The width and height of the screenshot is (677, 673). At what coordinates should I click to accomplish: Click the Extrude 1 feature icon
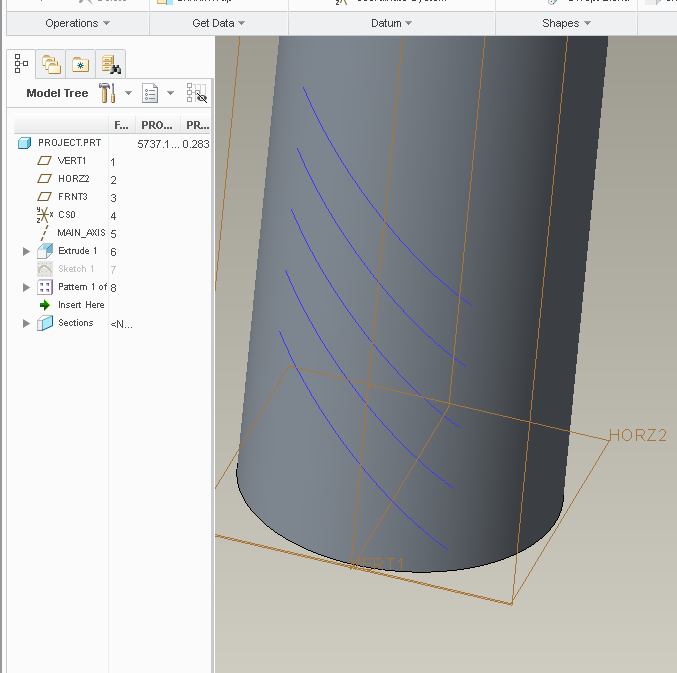45,251
